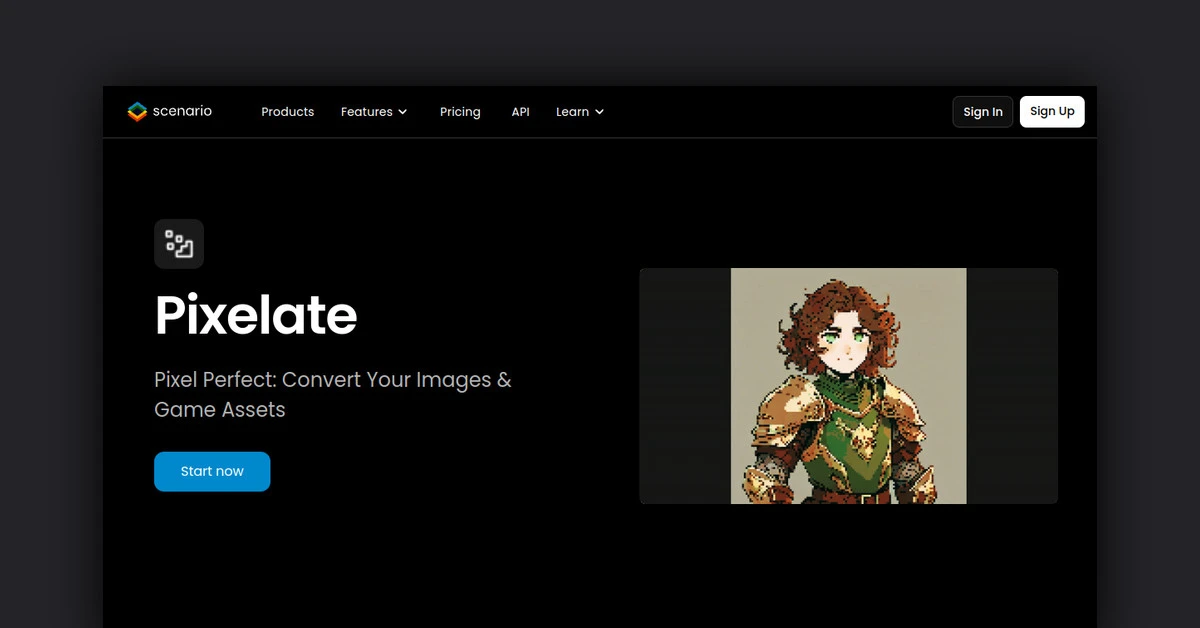Expand the Learn dropdown chevron
The height and width of the screenshot is (628, 1200).
(x=600, y=112)
